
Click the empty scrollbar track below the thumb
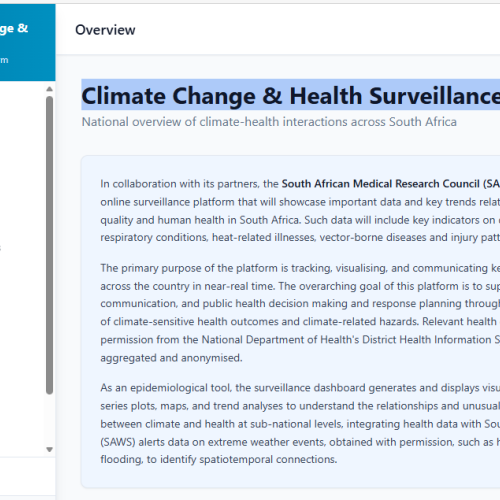click(49, 420)
